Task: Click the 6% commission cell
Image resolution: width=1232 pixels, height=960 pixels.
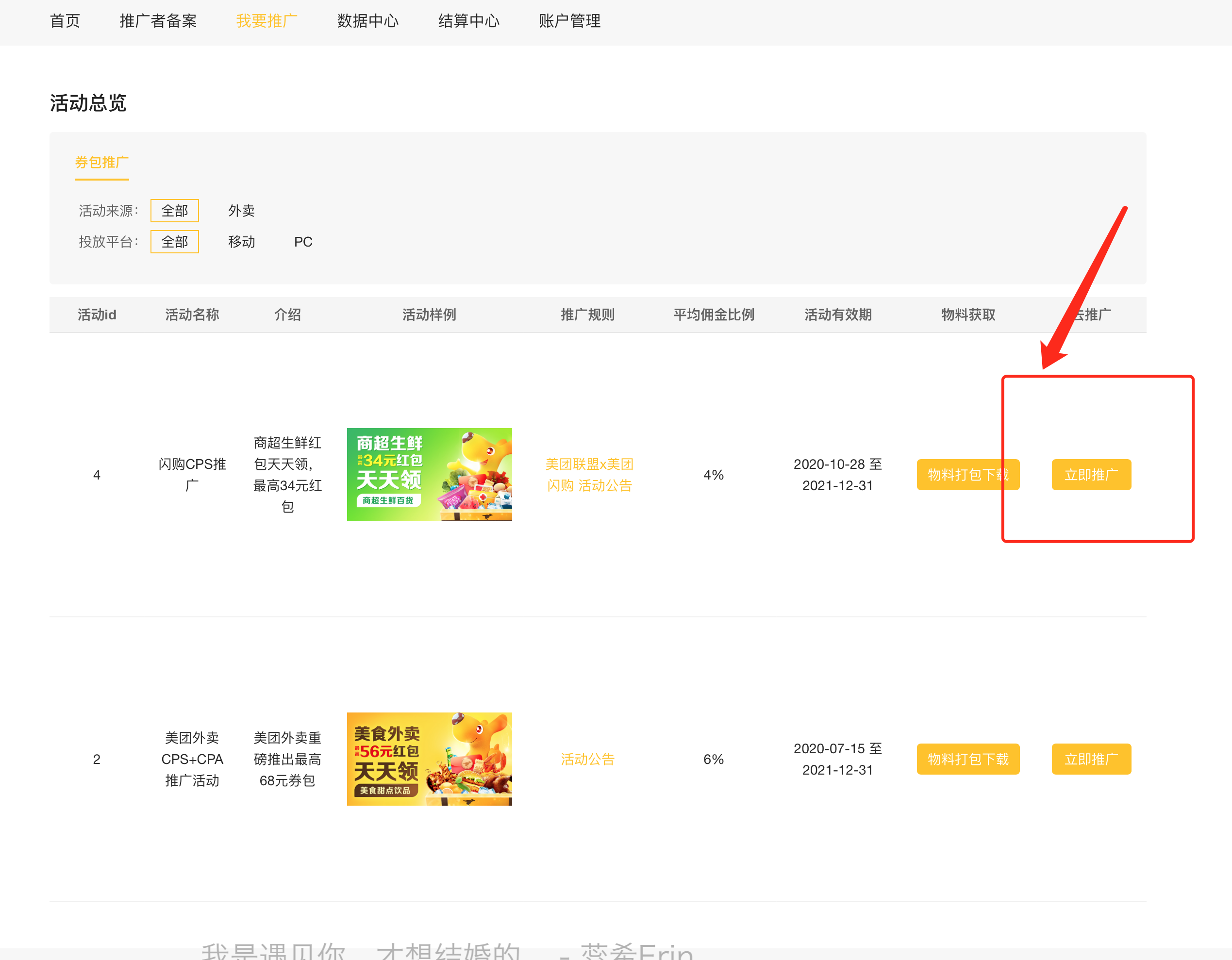Action: [x=714, y=759]
